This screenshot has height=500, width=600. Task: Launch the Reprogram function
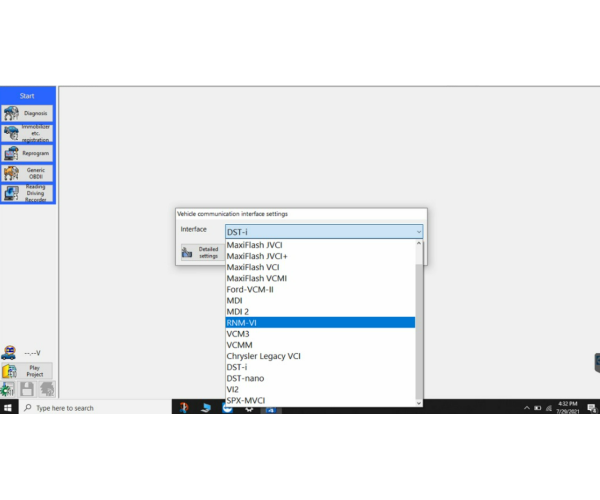pyautogui.click(x=28, y=153)
